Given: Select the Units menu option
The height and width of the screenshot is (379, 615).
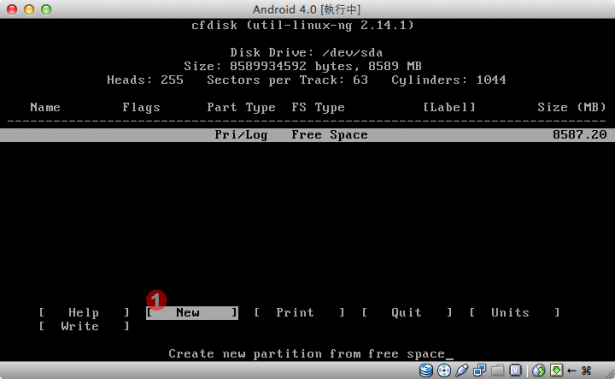Looking at the screenshot, I should 515,312.
